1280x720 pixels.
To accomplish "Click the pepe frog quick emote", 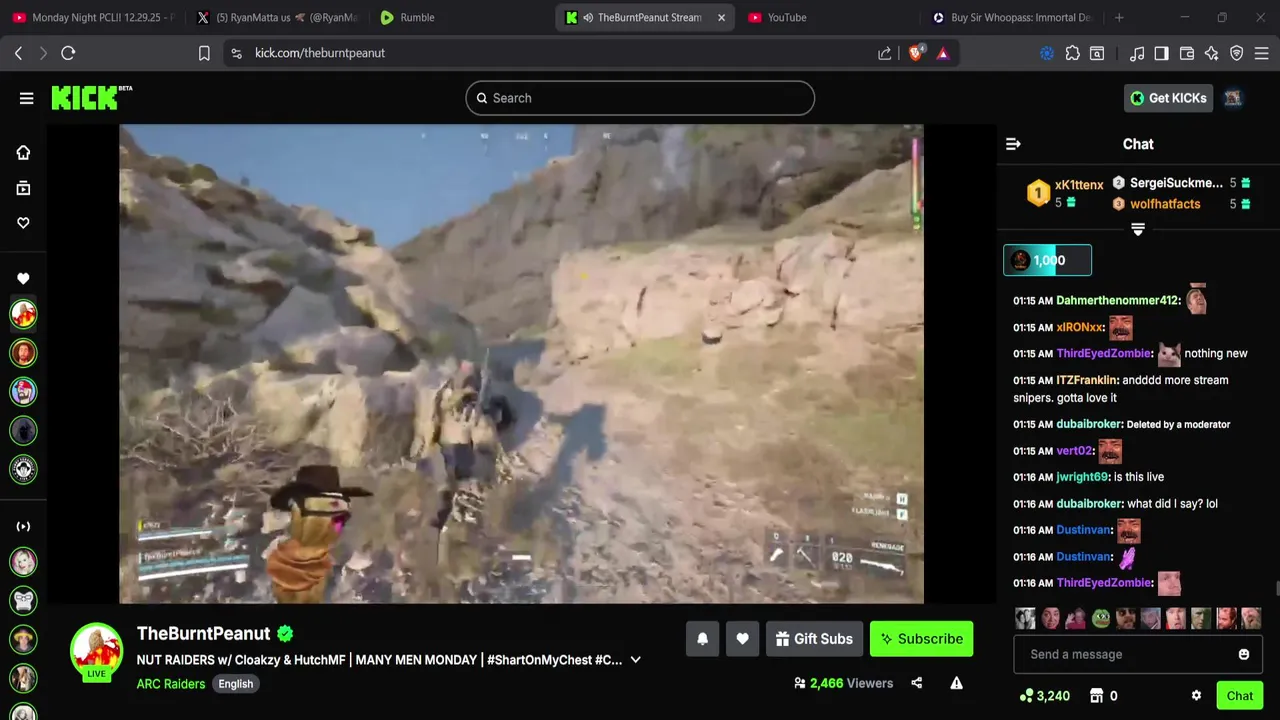I will point(1101,618).
